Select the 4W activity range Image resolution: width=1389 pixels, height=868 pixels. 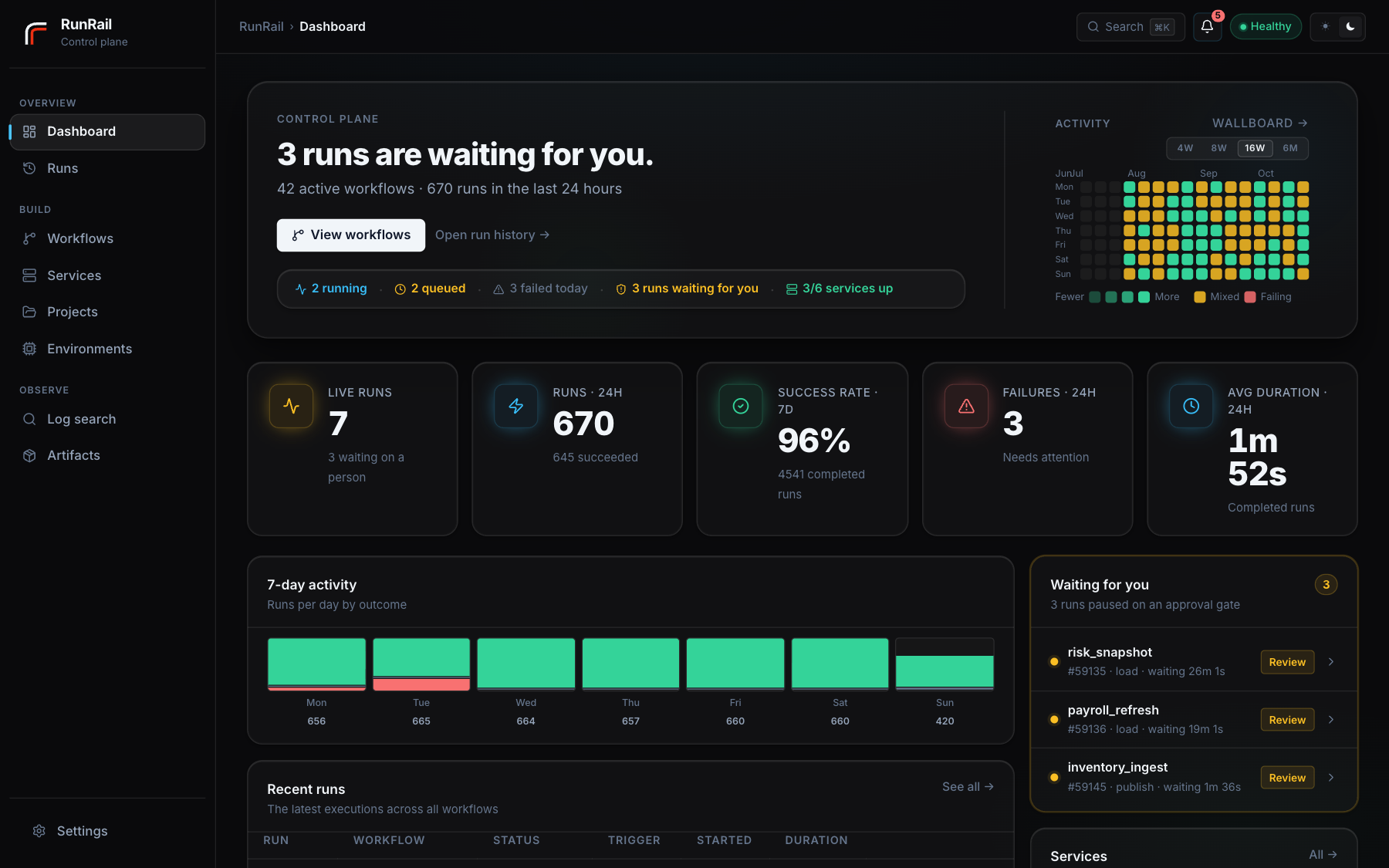coord(1185,148)
